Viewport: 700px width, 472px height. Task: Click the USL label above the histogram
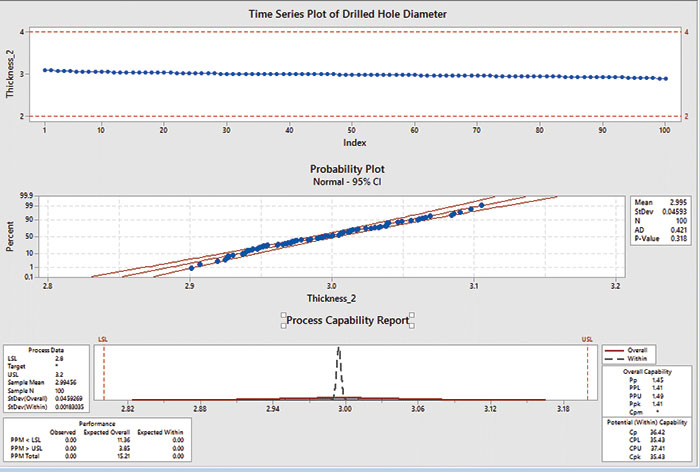click(x=587, y=339)
